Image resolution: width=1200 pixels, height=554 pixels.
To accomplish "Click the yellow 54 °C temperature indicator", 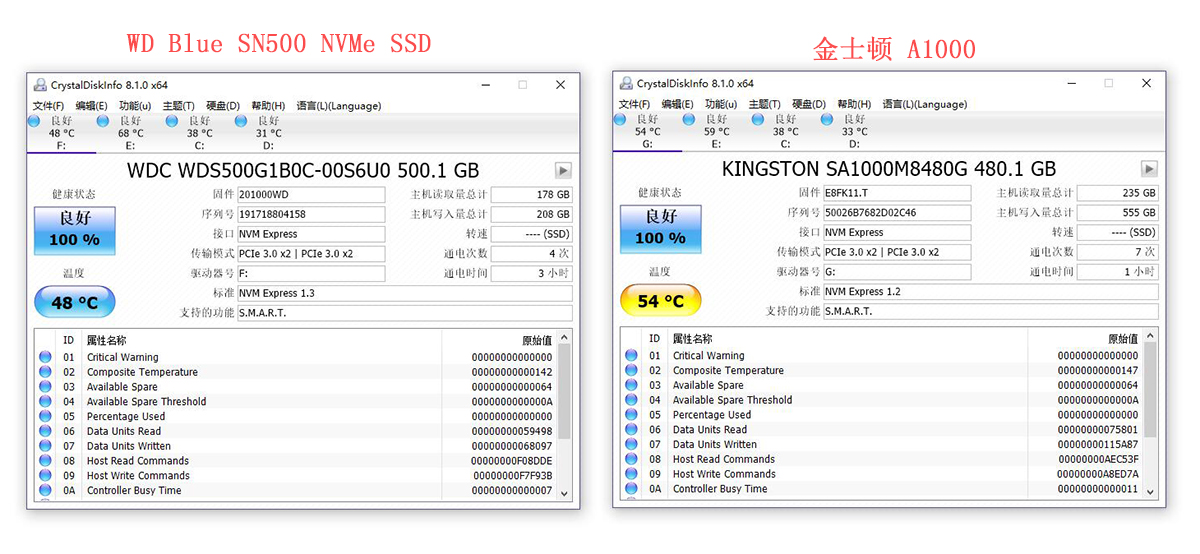I will click(661, 300).
